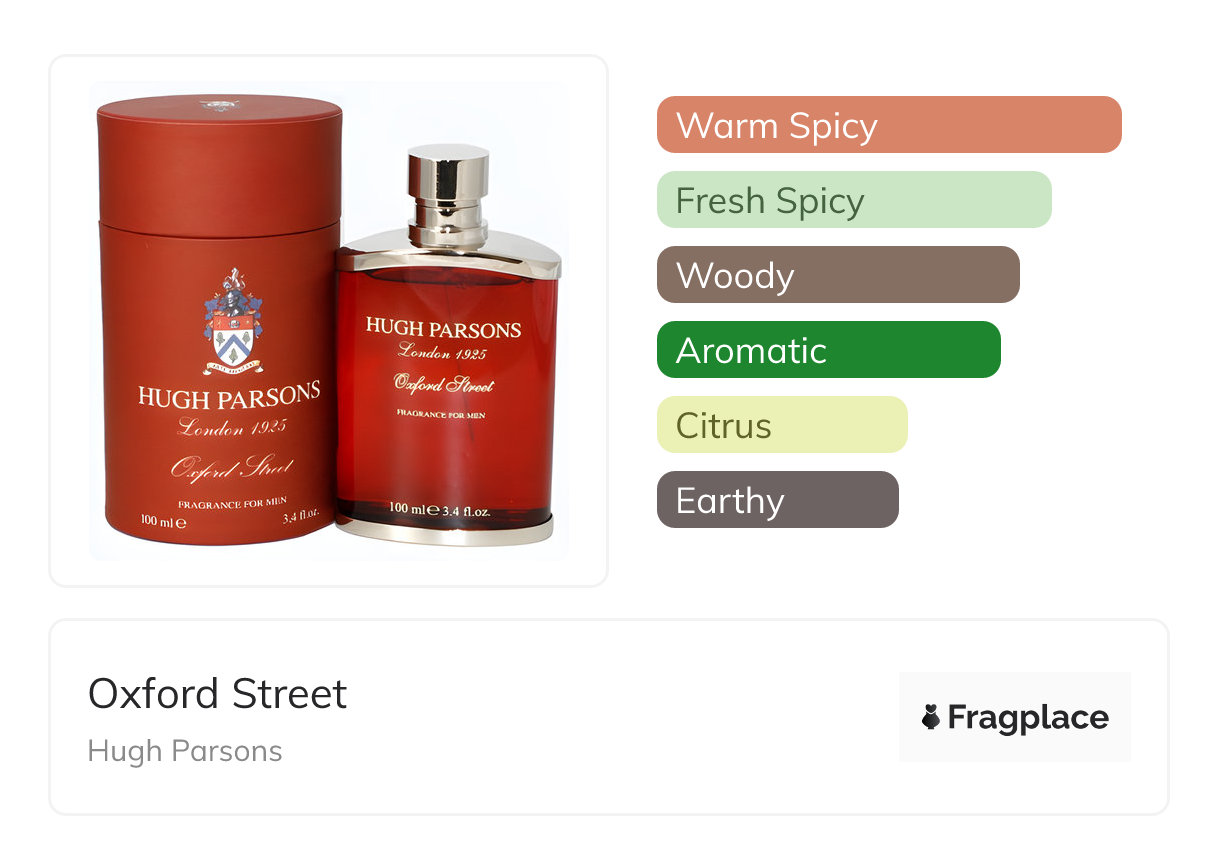
Task: Click the Fragplace perfume bottle logo icon
Action: [931, 717]
